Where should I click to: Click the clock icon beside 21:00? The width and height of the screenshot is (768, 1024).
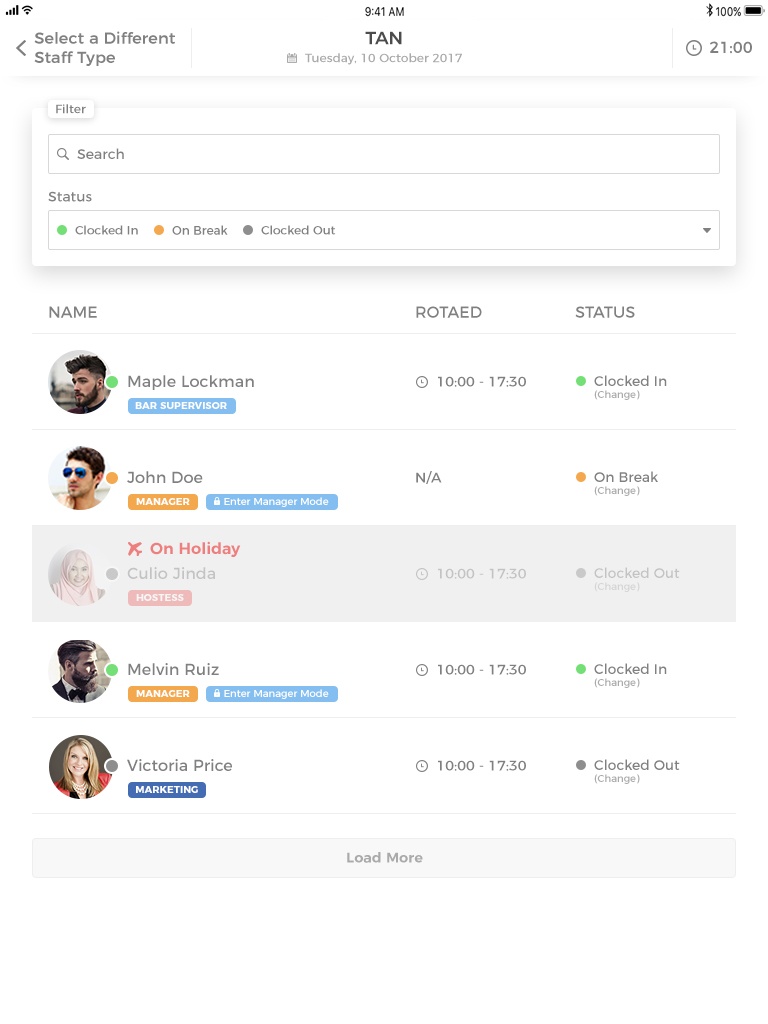point(694,48)
